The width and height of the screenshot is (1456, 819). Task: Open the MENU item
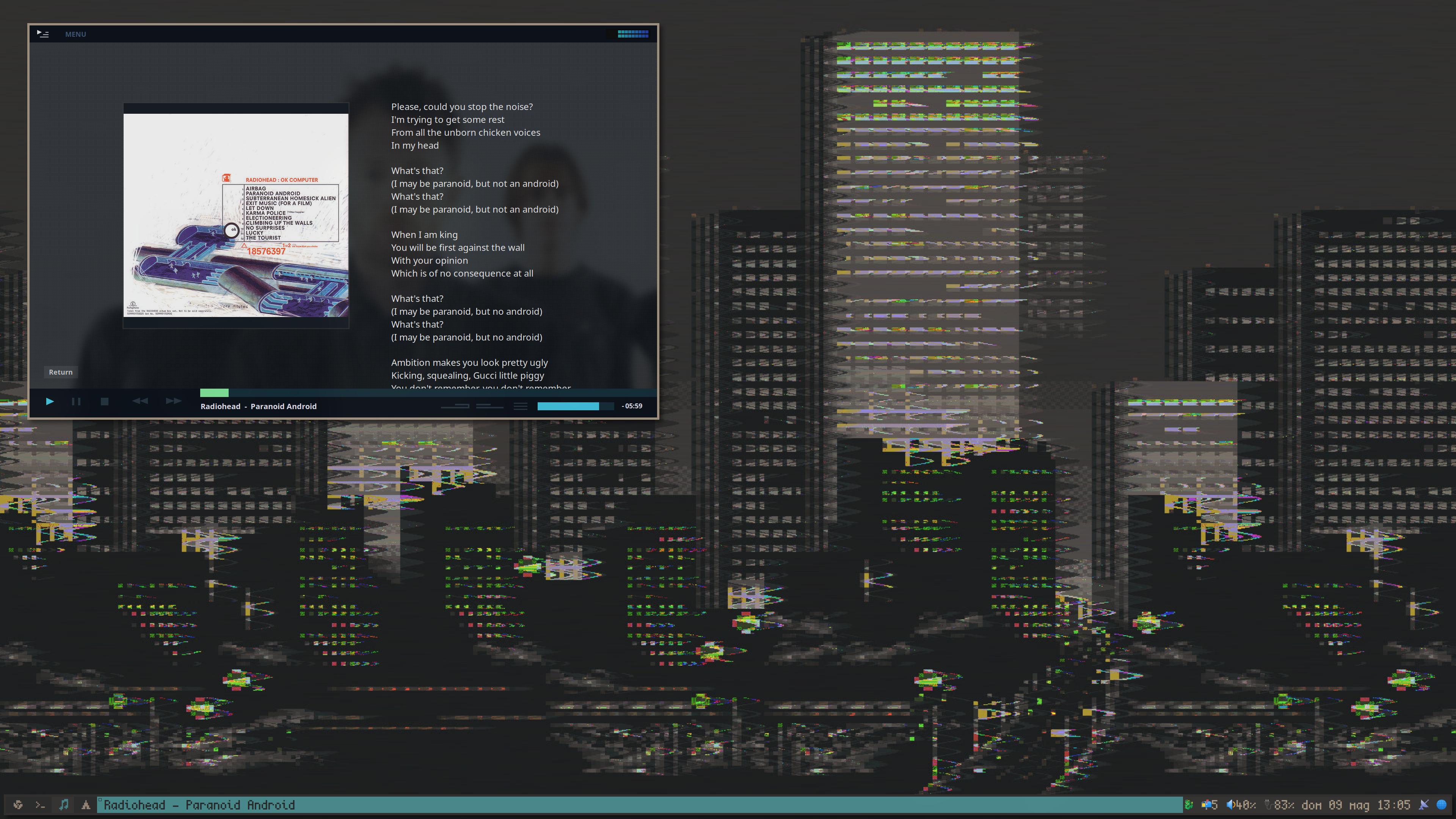[x=75, y=34]
